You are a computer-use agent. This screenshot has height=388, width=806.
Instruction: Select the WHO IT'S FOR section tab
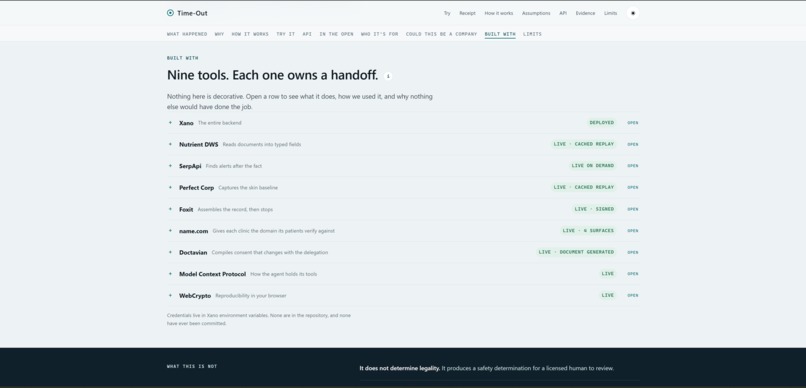[x=379, y=34]
